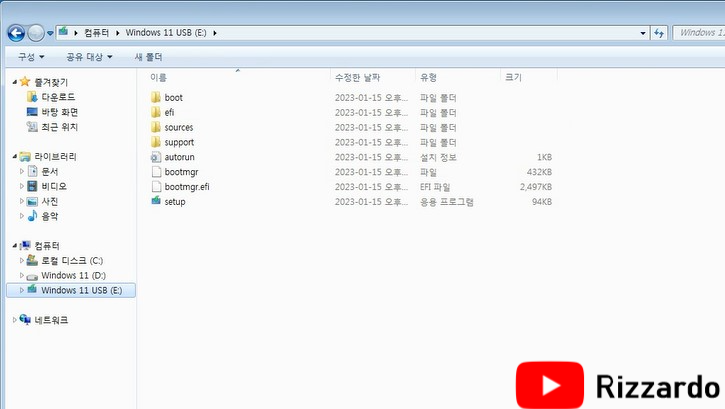The height and width of the screenshot is (409, 725).
Task: Expand the 사진 library
Action: [21, 201]
